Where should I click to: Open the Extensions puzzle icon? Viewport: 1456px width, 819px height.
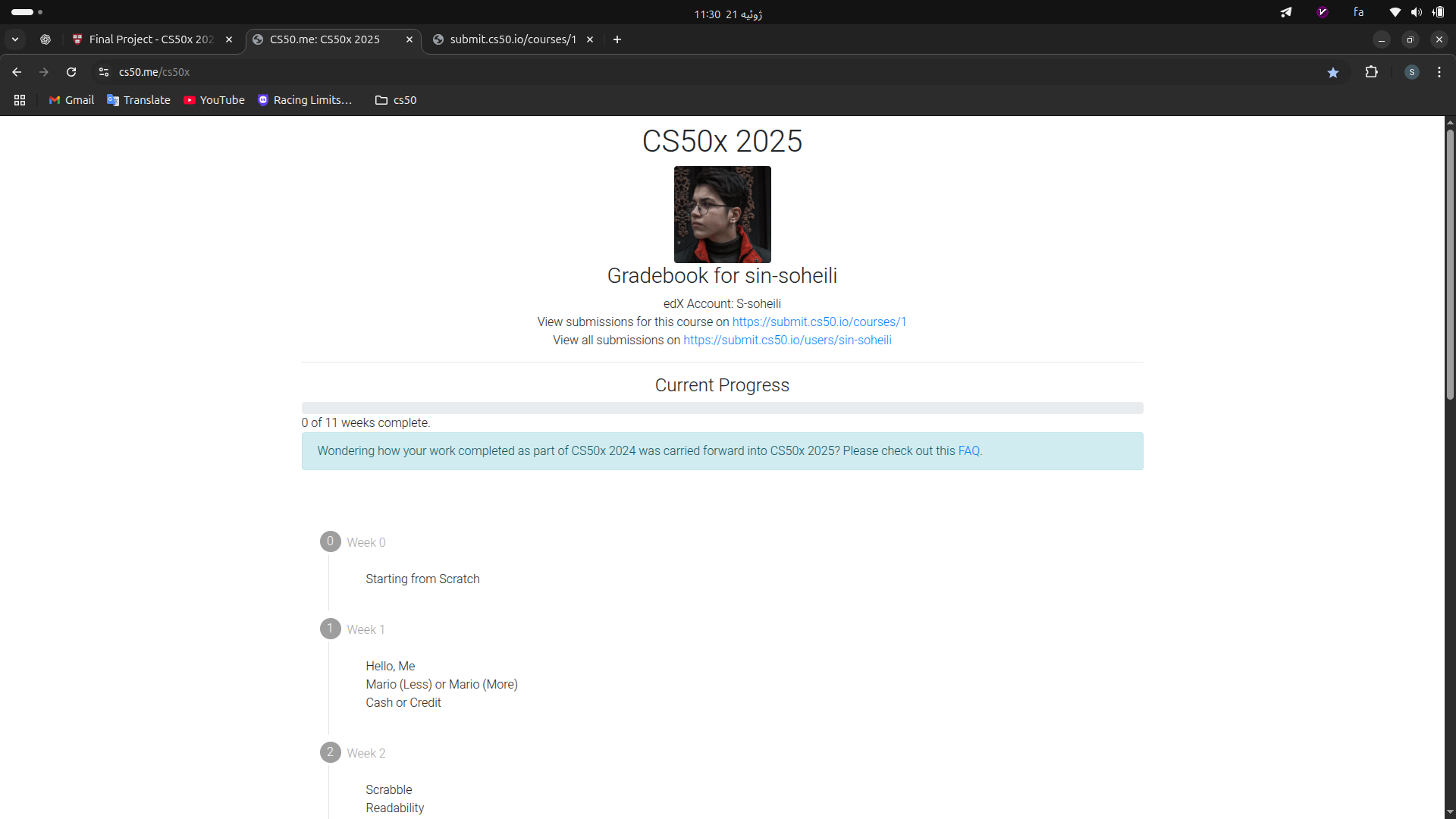pyautogui.click(x=1371, y=72)
